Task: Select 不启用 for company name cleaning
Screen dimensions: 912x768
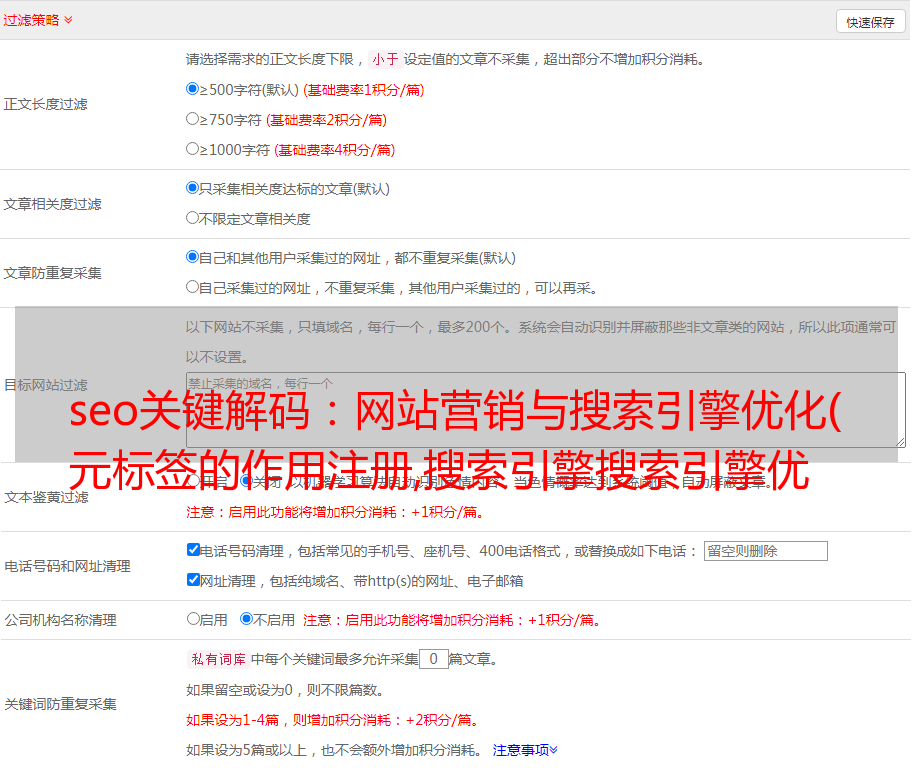Action: 247,619
